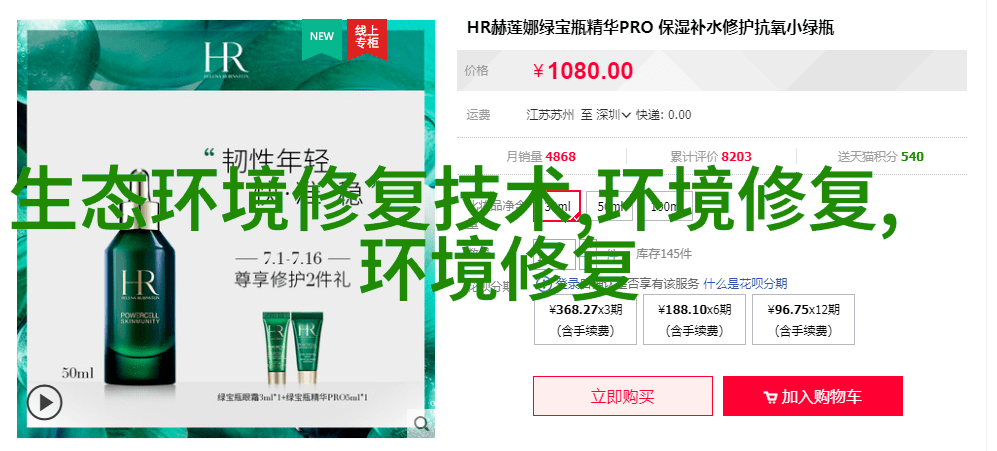Select the 50ml size option
Viewport: 997px width, 451px height.
610,205
